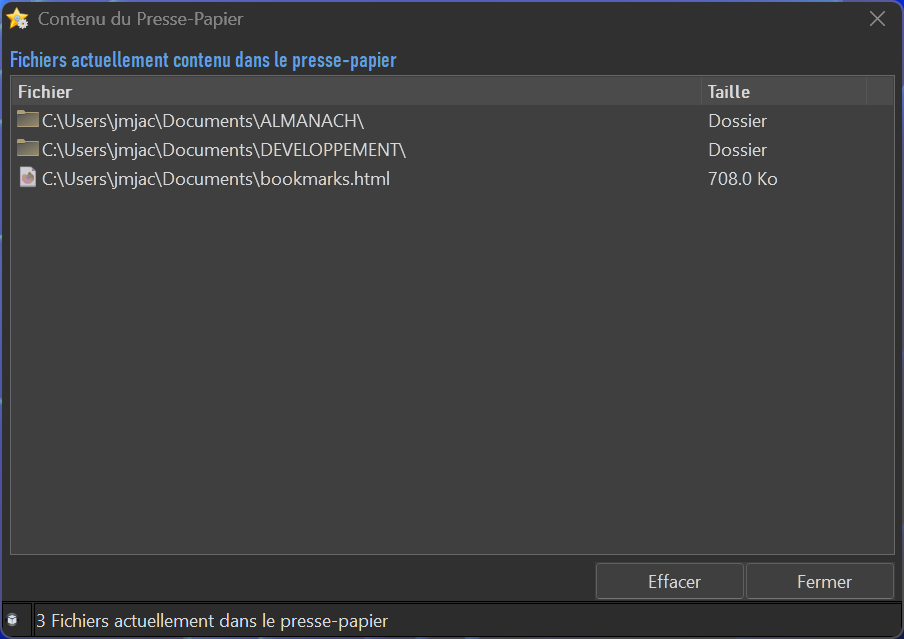Select the bookmarks.html file path entry
This screenshot has width=904, height=639.
[215, 179]
